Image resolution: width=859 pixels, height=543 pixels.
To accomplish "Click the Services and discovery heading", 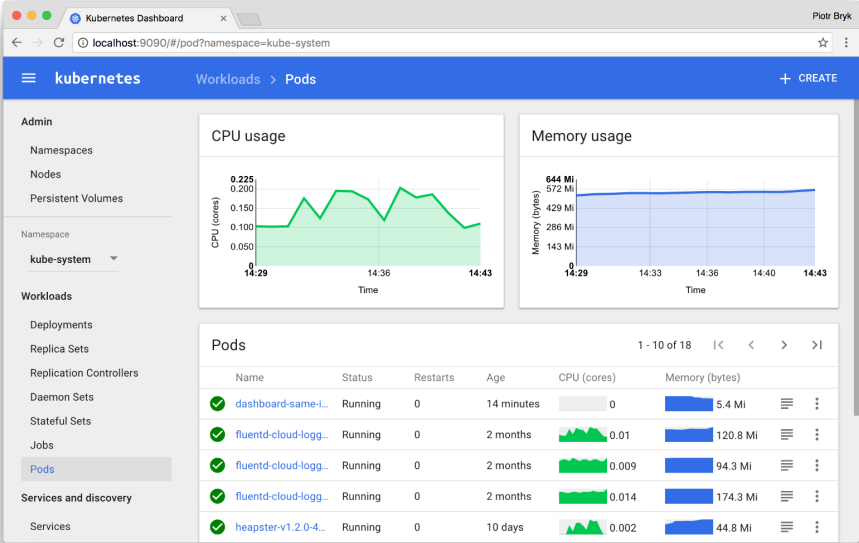I will pyautogui.click(x=76, y=498).
